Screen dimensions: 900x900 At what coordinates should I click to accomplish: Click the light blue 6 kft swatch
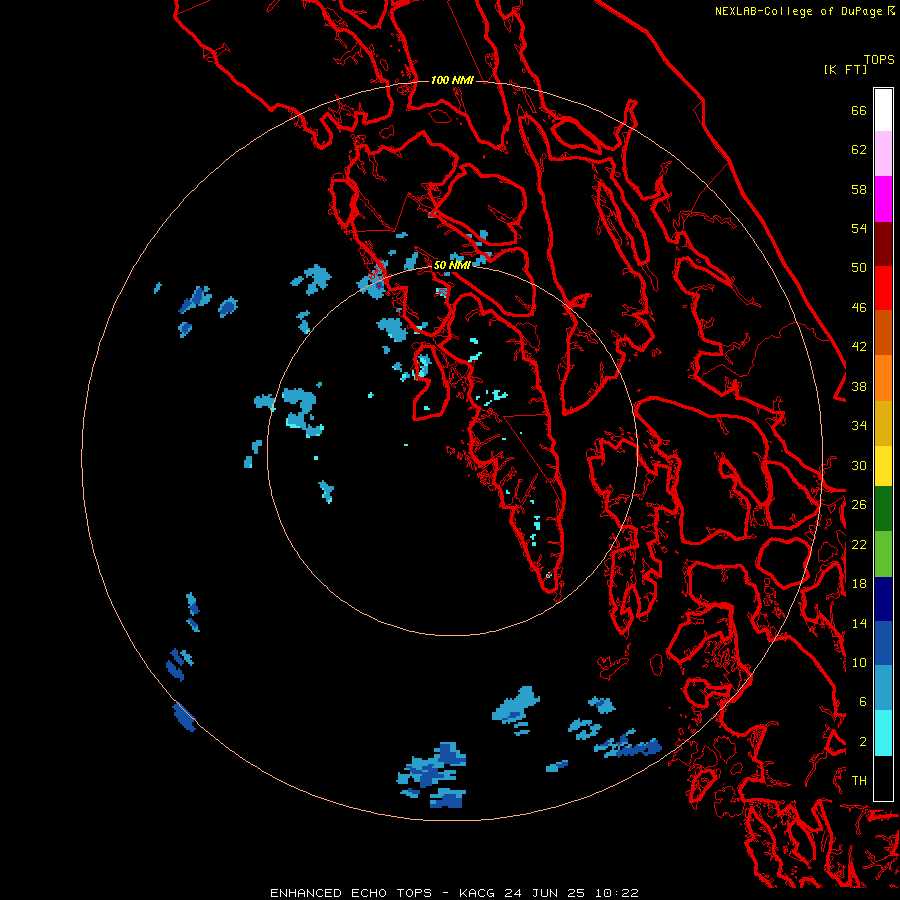coord(883,688)
